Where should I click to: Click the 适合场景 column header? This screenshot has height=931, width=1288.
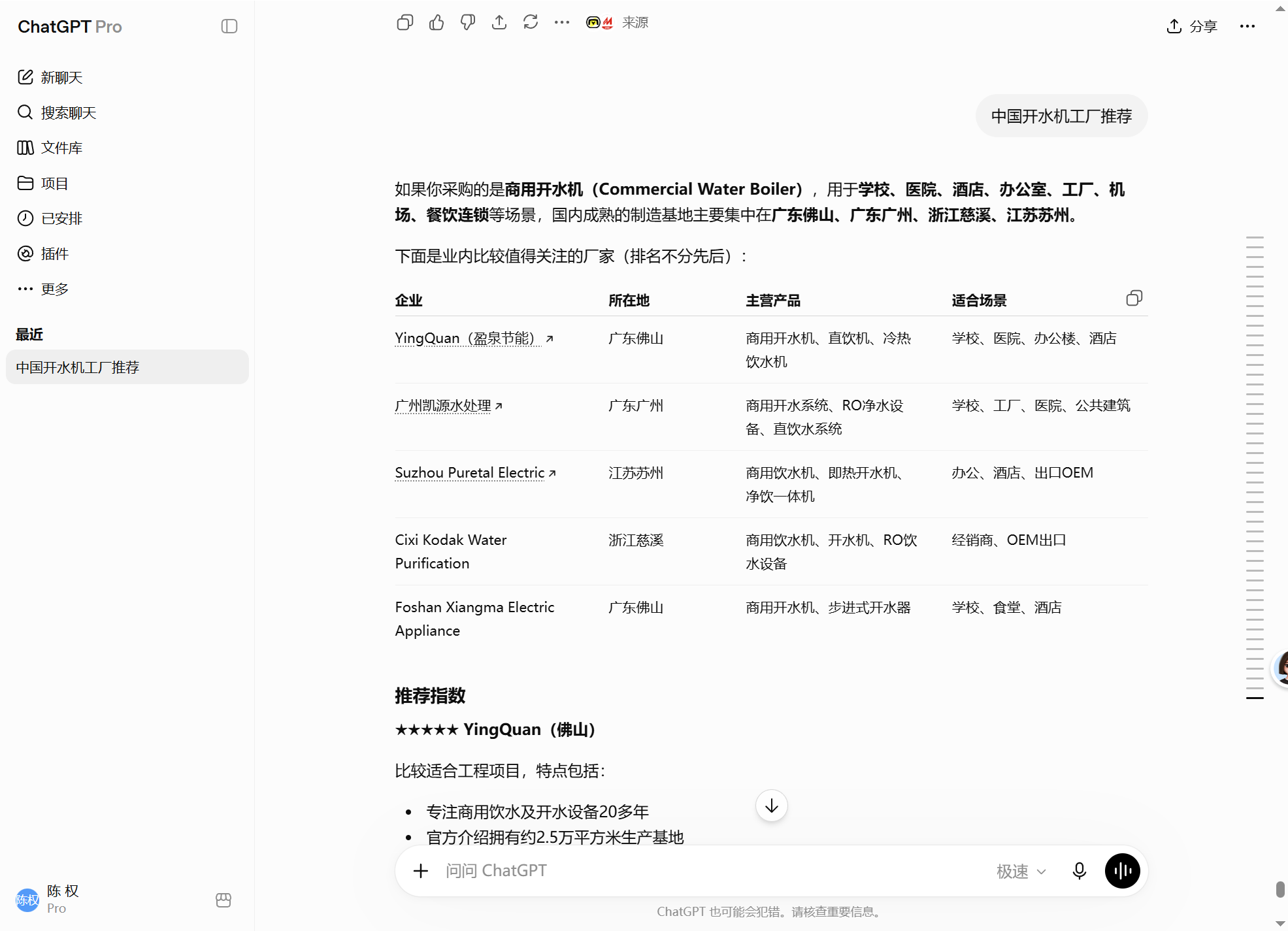click(979, 301)
